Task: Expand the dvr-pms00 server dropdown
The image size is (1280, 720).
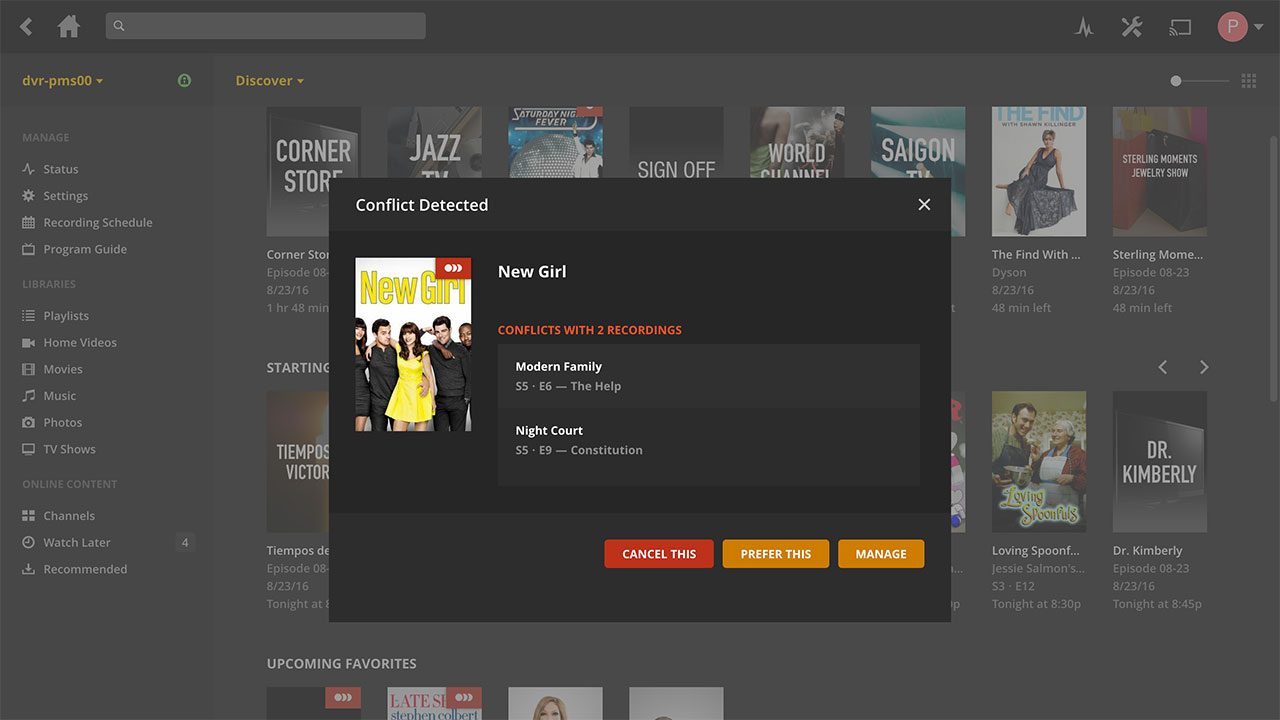Action: pos(63,81)
